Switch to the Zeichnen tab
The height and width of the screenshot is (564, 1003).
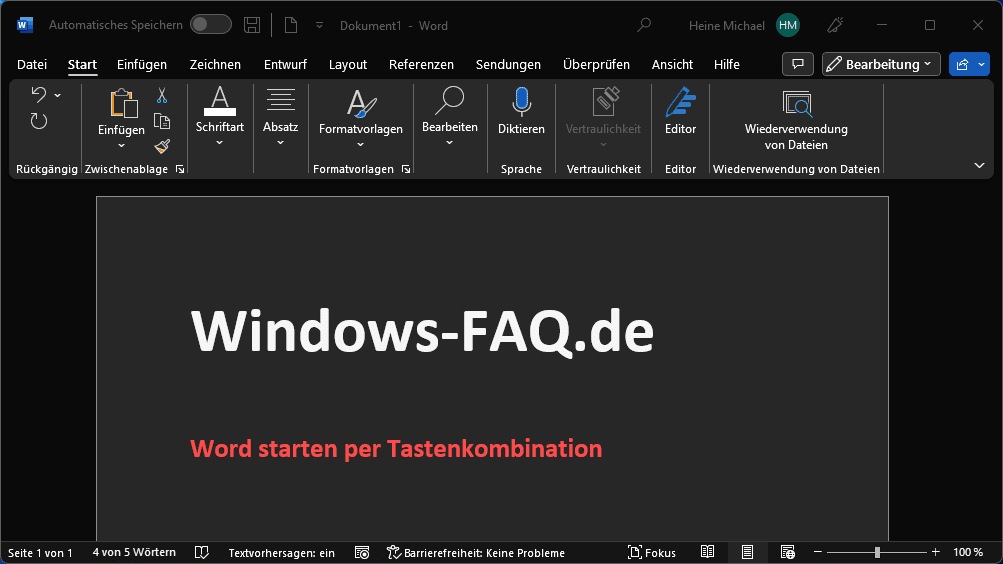point(215,65)
